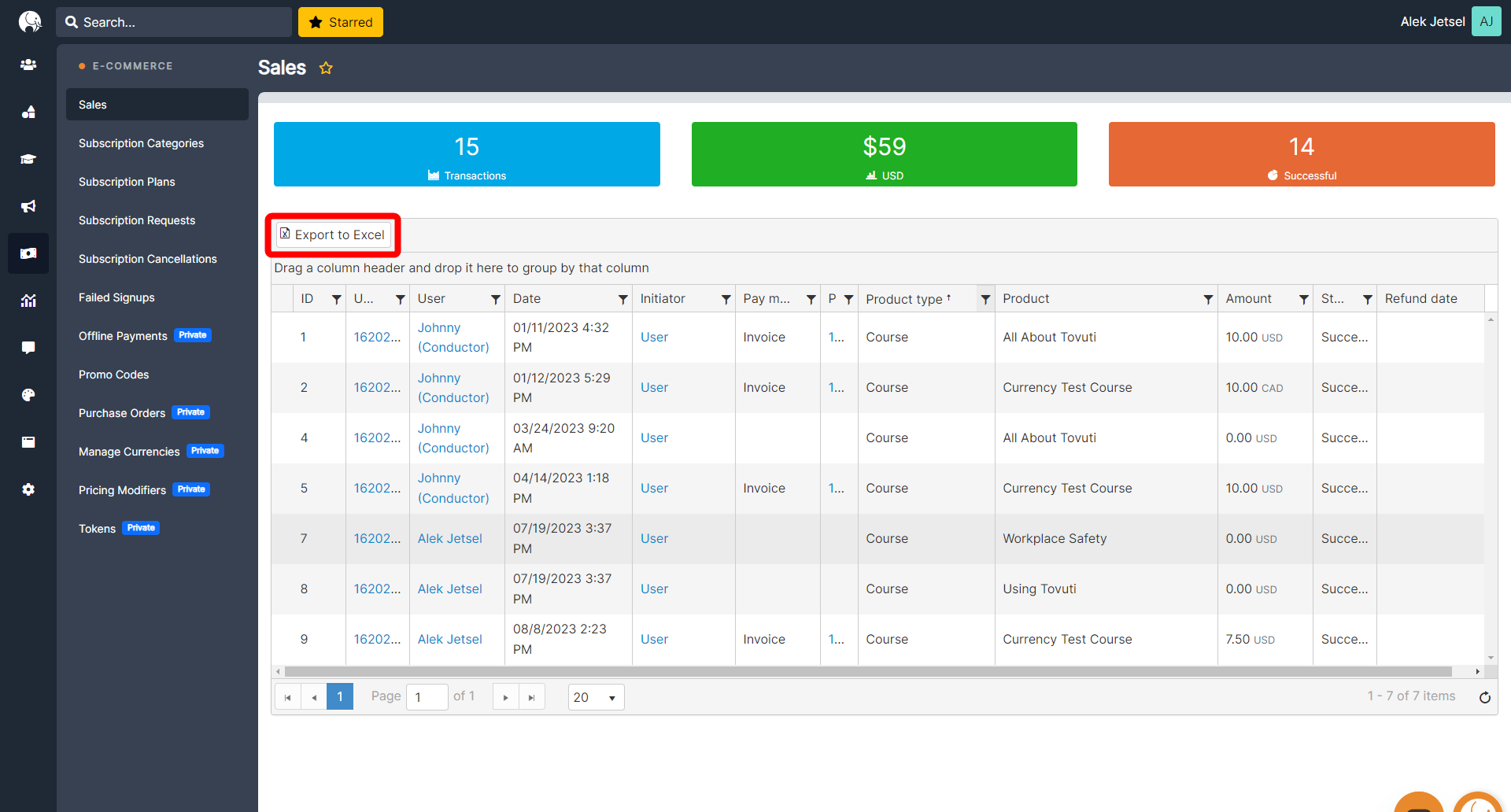Open Subscription Requests
The width and height of the screenshot is (1511, 812).
click(137, 220)
